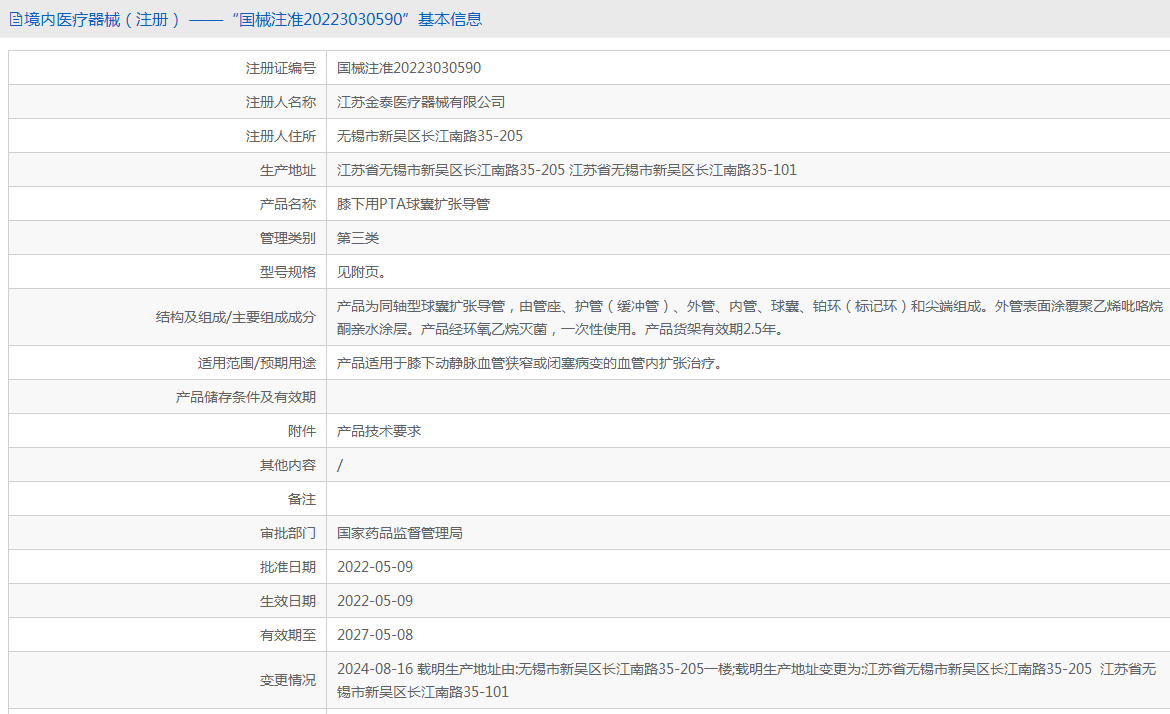Select the expiry date 2027-05-08
This screenshot has width=1170, height=714.
375,635
